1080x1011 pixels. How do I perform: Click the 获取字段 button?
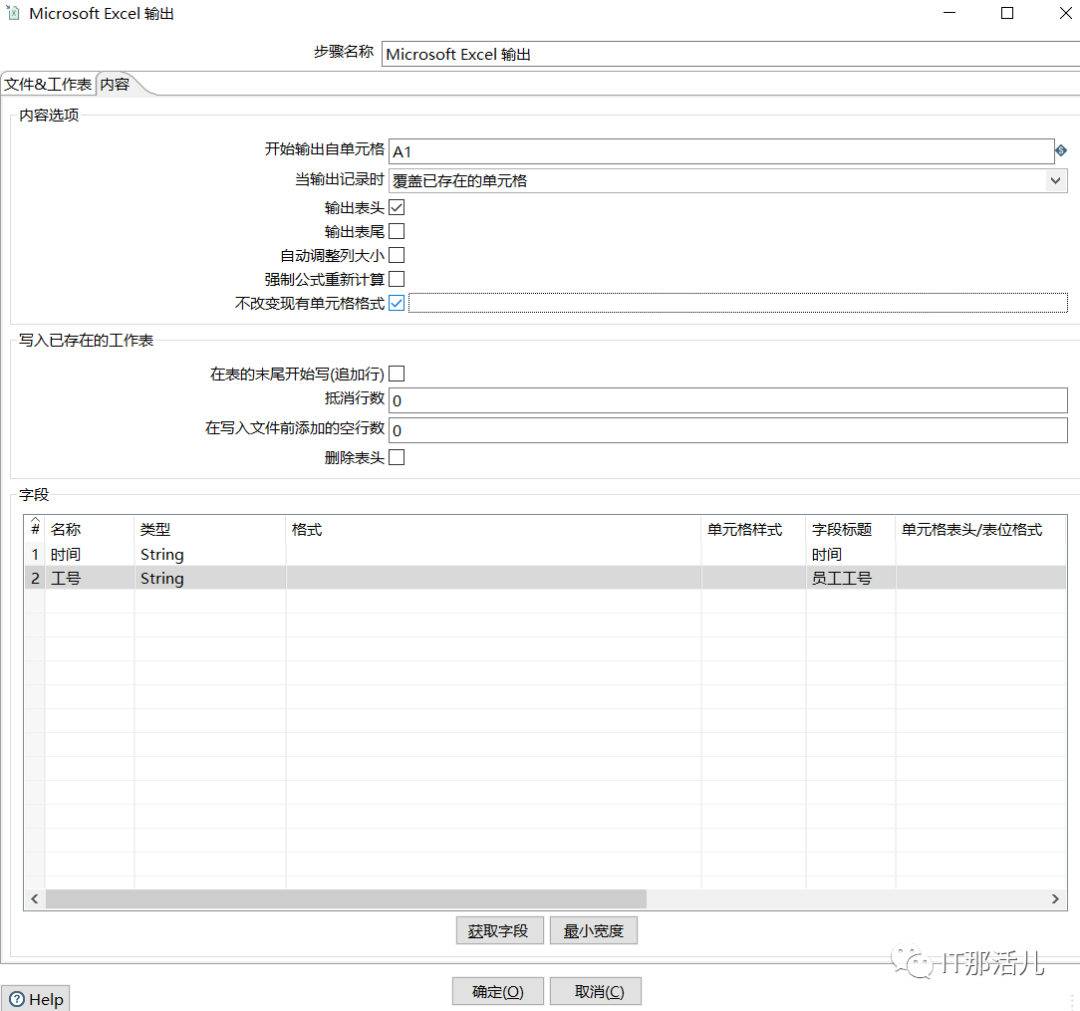tap(500, 931)
